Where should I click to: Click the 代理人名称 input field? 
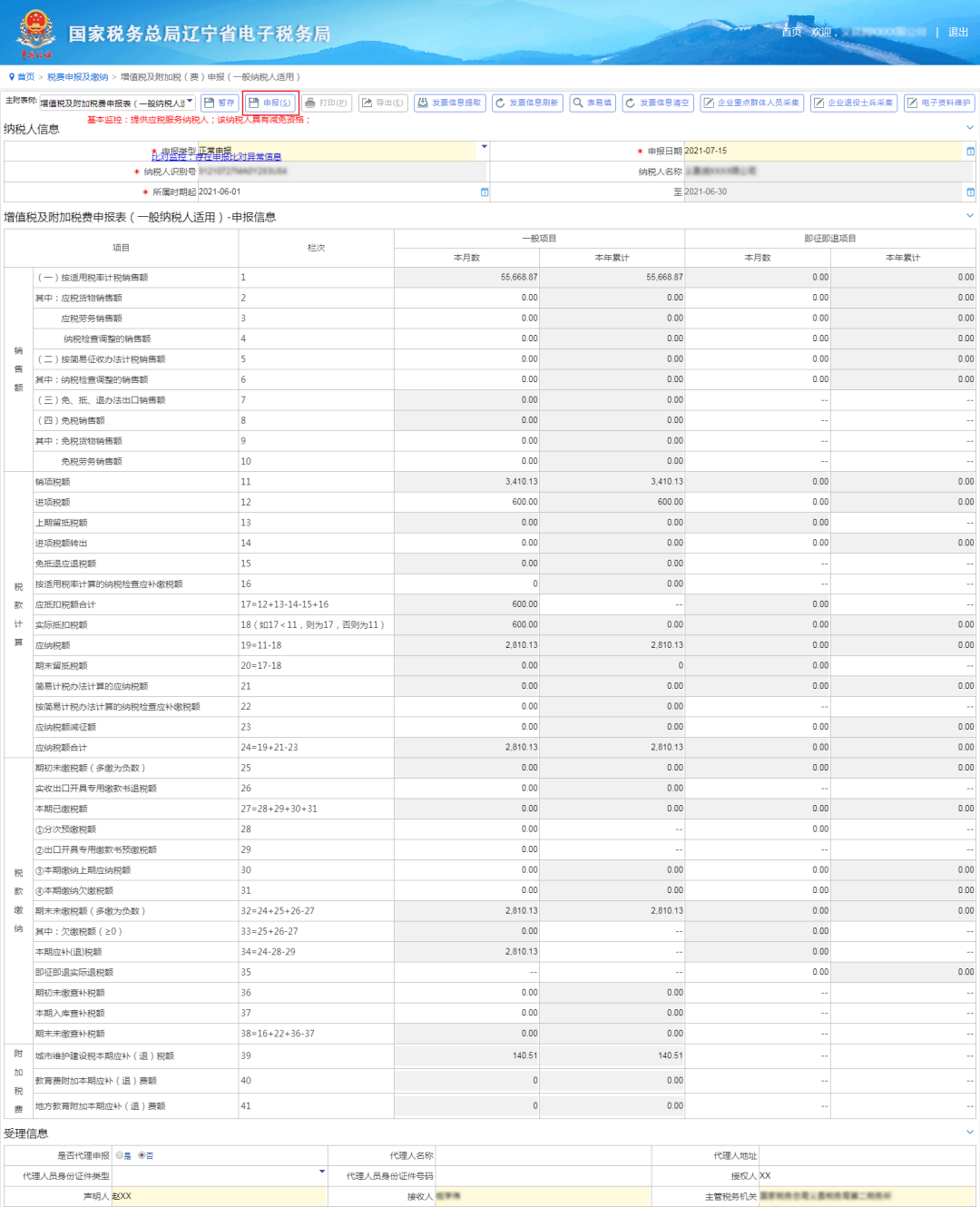pyautogui.click(x=543, y=1156)
